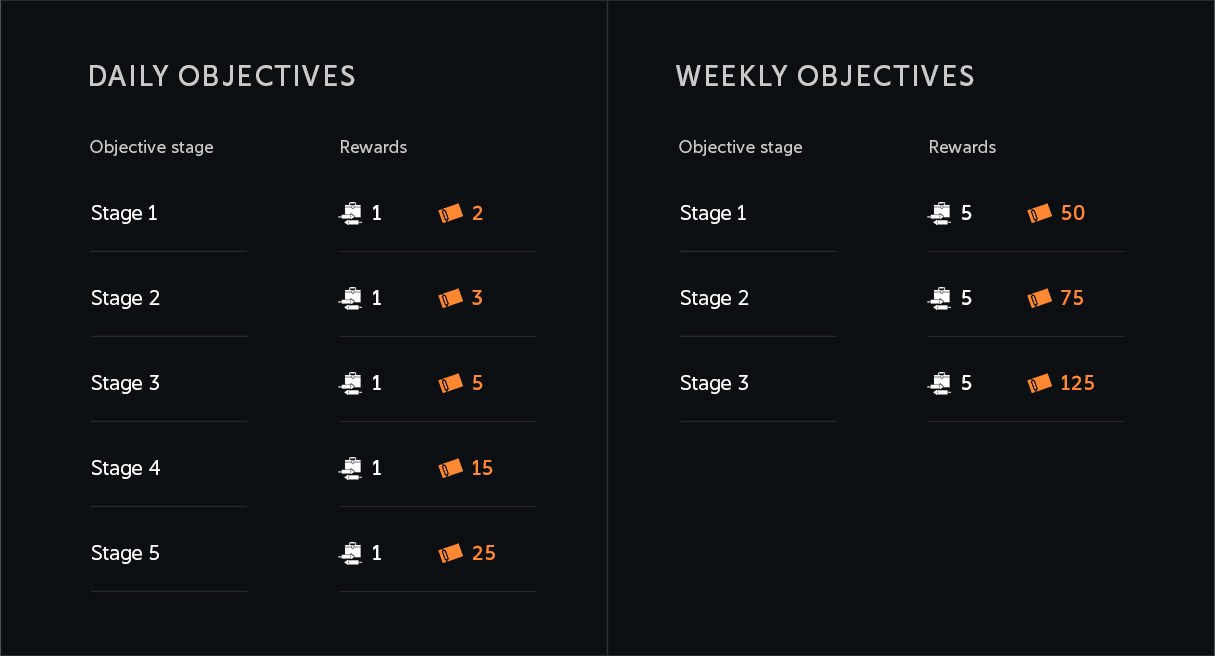This screenshot has height=656, width=1215.
Task: Click the Rewards column header in Weekly Objectives
Action: pos(962,147)
